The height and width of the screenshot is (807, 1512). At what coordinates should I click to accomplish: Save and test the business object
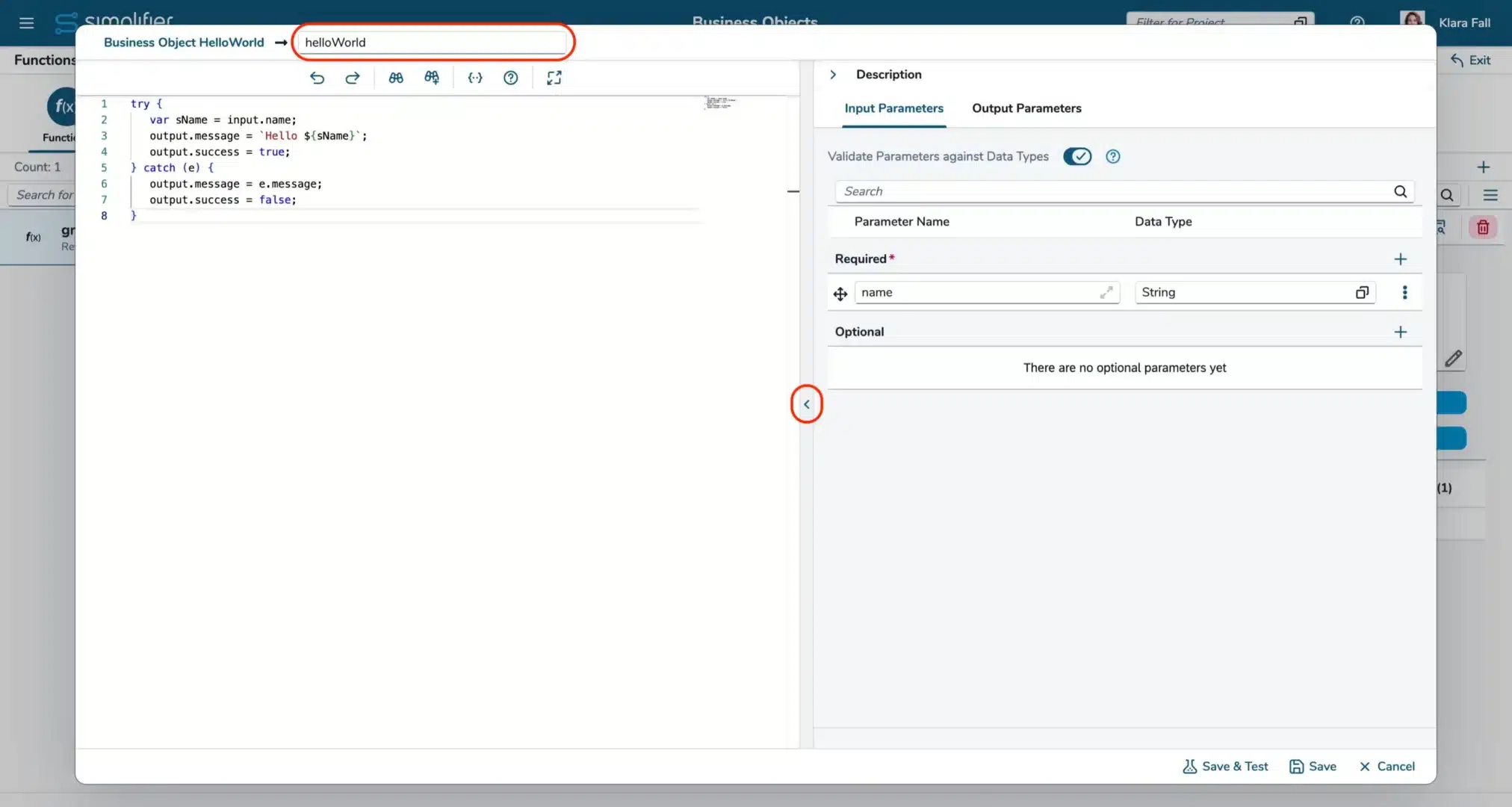click(1224, 766)
